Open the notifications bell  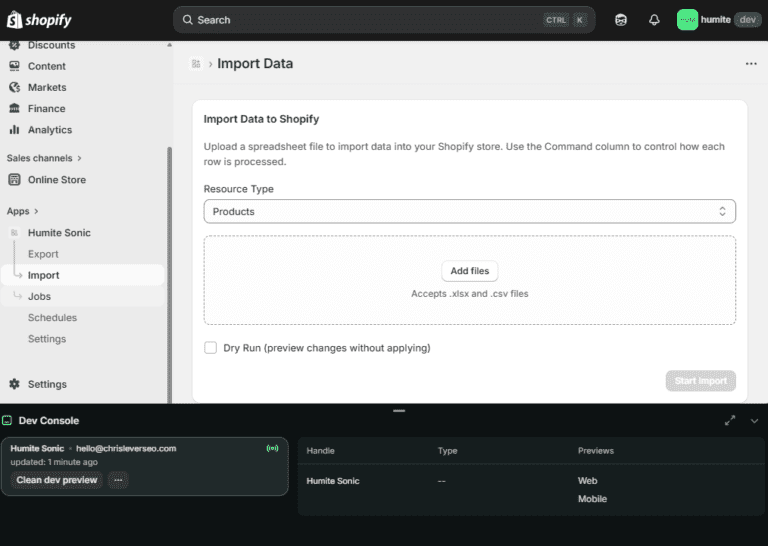(654, 20)
